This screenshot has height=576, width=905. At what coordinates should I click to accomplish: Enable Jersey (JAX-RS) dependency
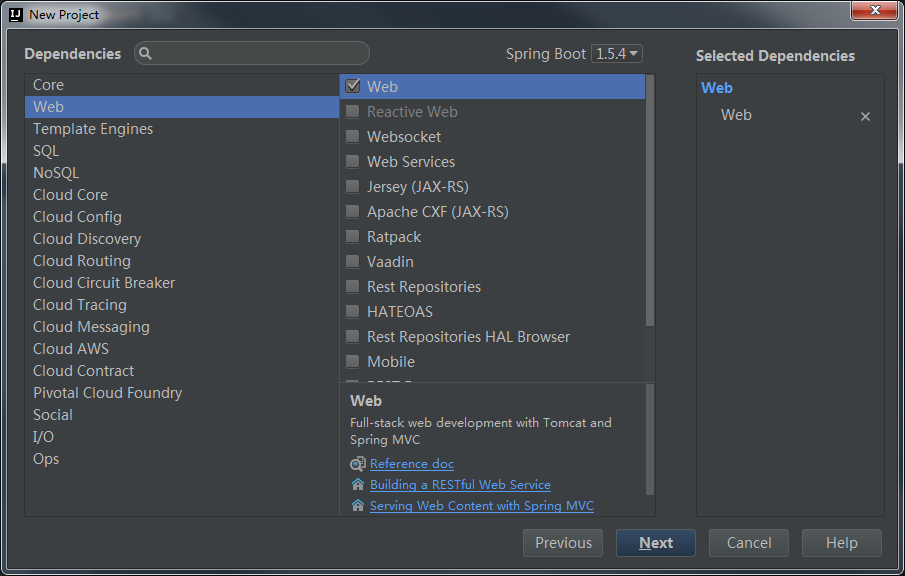tap(353, 186)
